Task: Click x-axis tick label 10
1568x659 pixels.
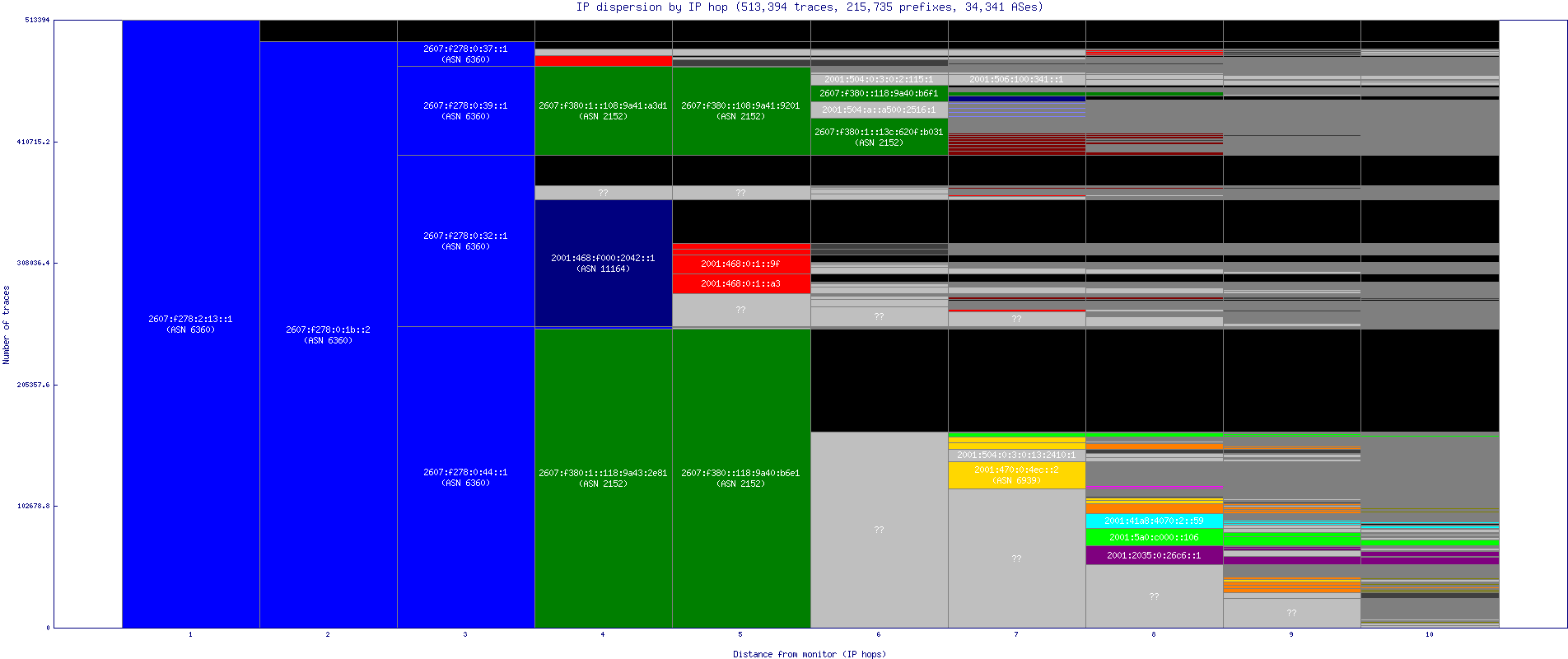Action: click(x=1430, y=634)
